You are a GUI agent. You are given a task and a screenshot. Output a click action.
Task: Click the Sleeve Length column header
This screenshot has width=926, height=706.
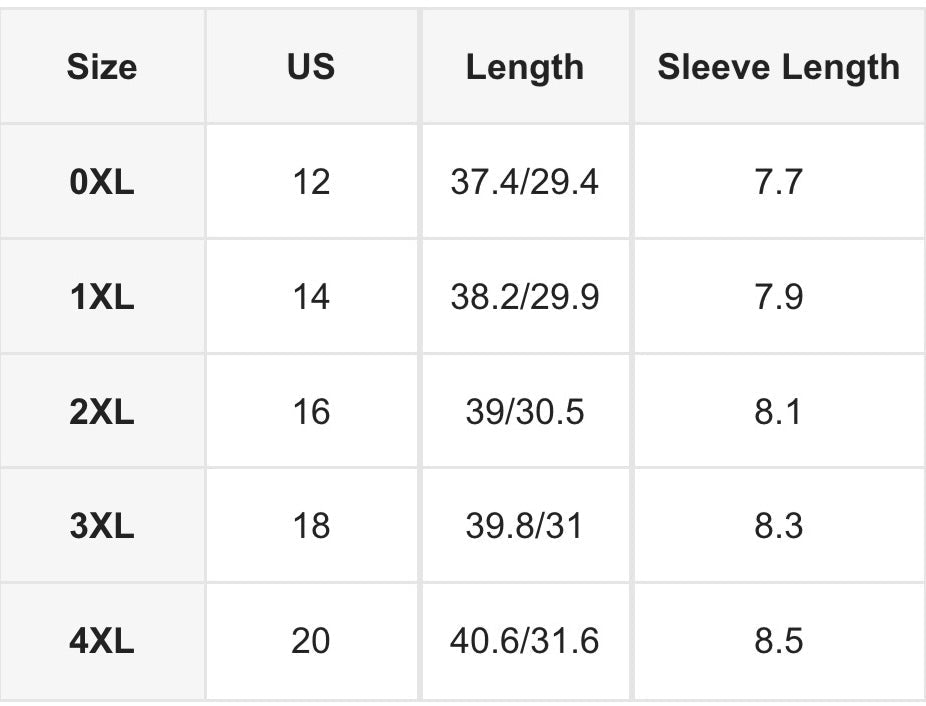point(779,66)
